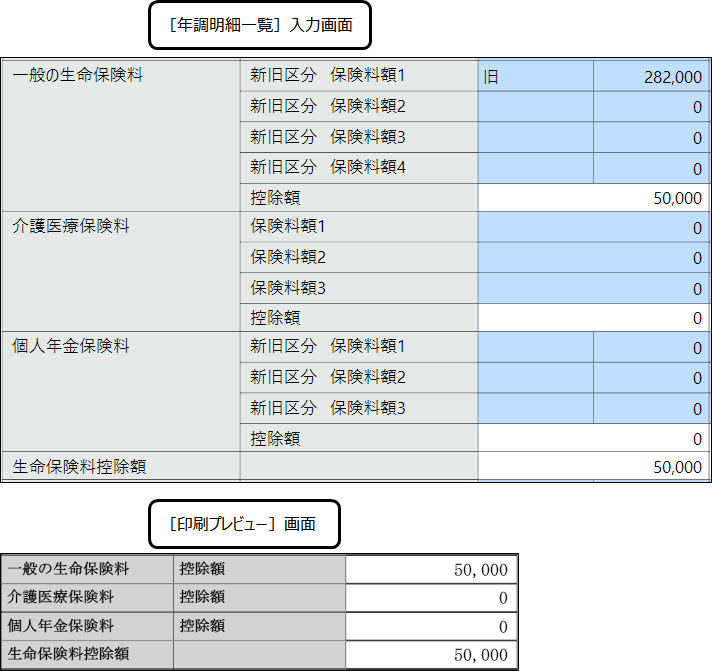Image resolution: width=712 pixels, height=671 pixels.
Task: Click 控除額 value 50,000 under 一般の生命保険料 in input screen
Action: click(x=594, y=197)
